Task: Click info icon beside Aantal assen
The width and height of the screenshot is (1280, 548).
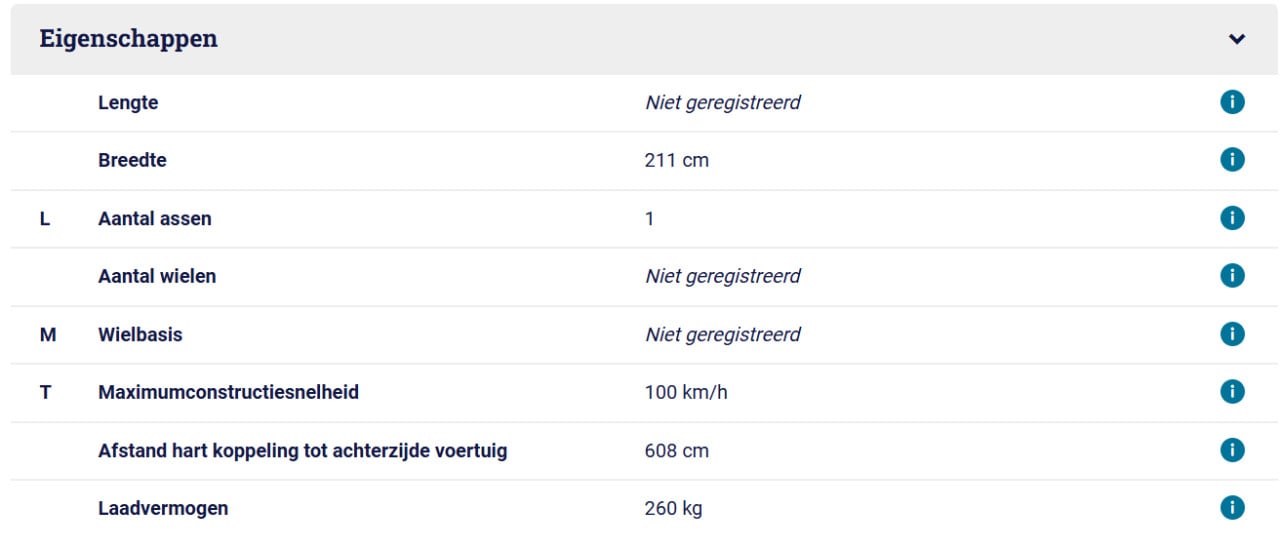Action: 1232,218
